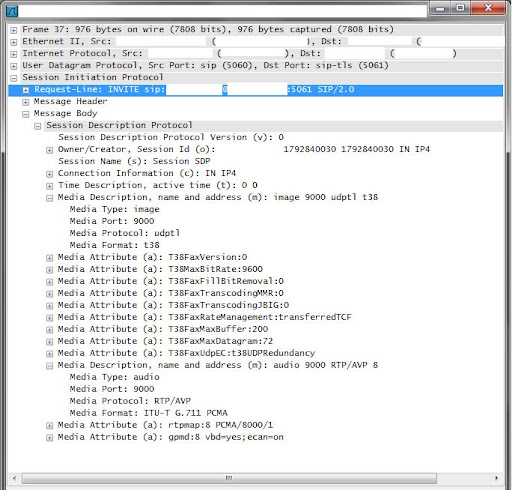Click the Wireshark window icon in title bar
The height and width of the screenshot is (490, 512).
12,11
